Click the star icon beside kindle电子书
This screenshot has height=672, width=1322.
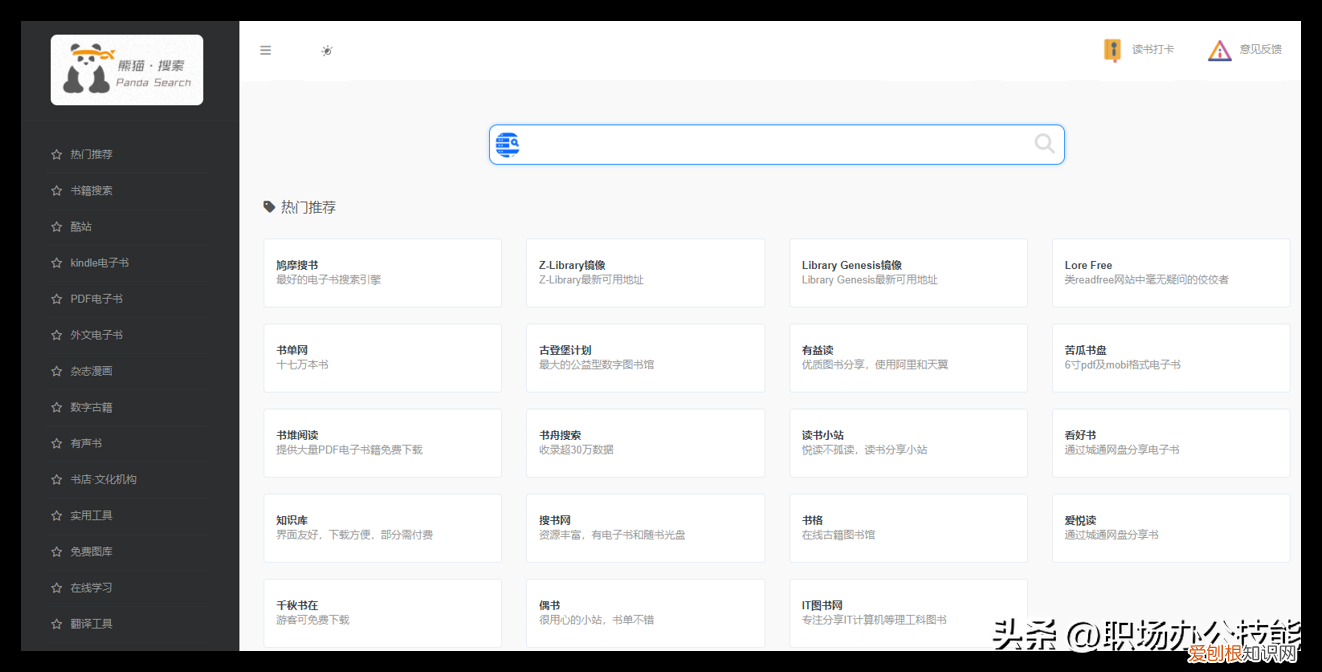click(56, 262)
